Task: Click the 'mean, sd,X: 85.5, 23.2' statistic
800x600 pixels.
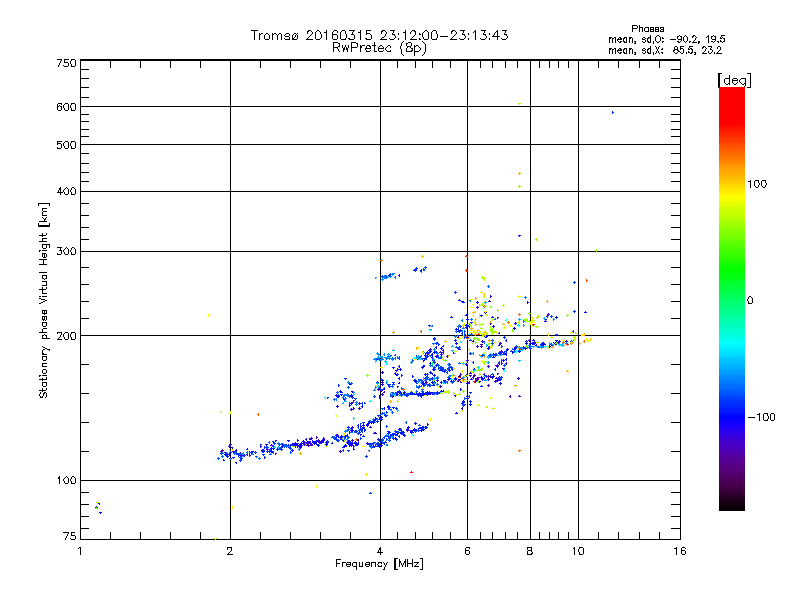Action: pos(665,50)
